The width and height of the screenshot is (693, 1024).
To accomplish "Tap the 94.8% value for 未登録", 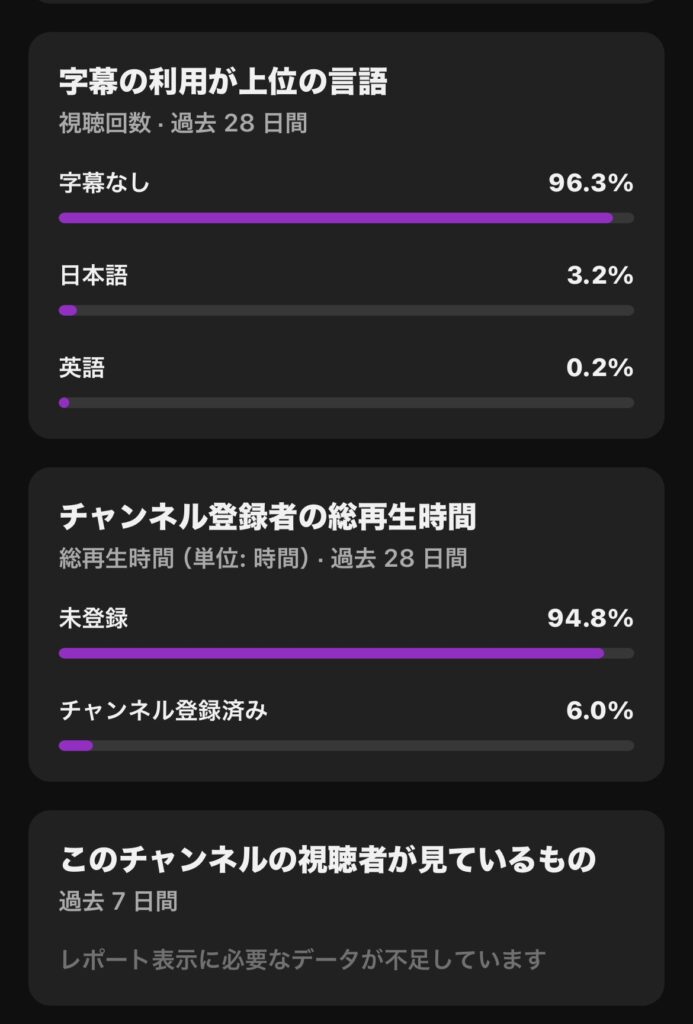I will coord(590,618).
